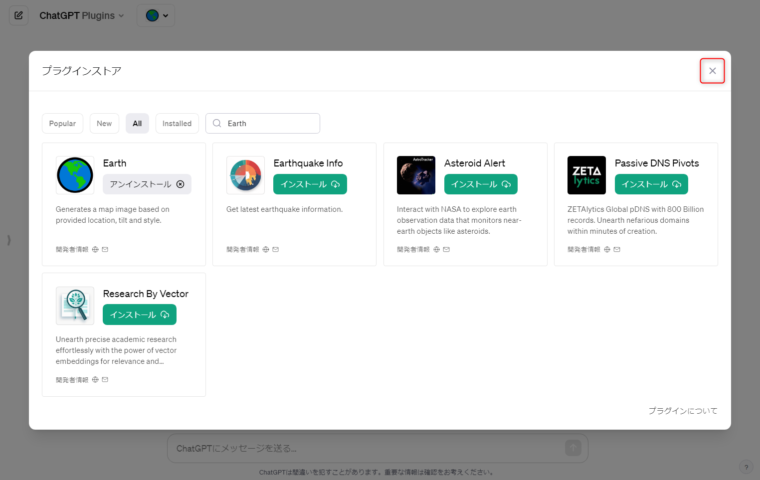Select the Installed filter tab
760x480 pixels.
[x=177, y=124]
